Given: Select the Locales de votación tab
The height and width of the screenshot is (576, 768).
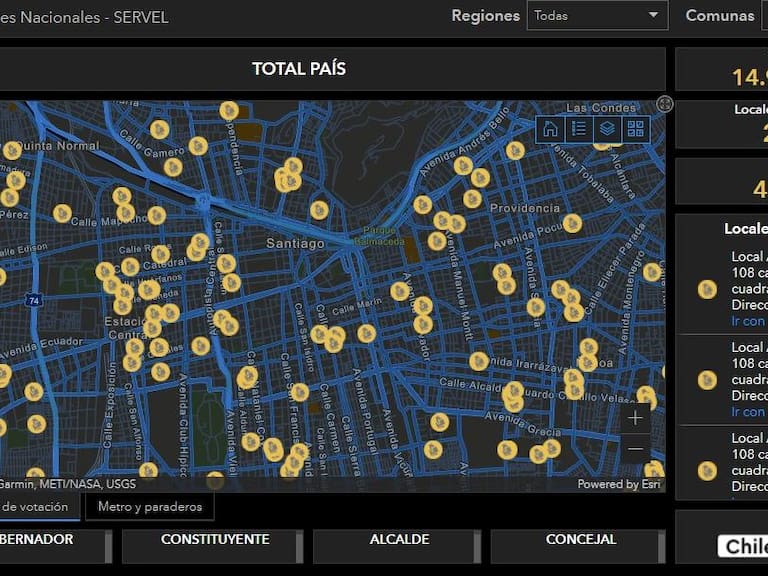Looking at the screenshot, I should (38, 507).
